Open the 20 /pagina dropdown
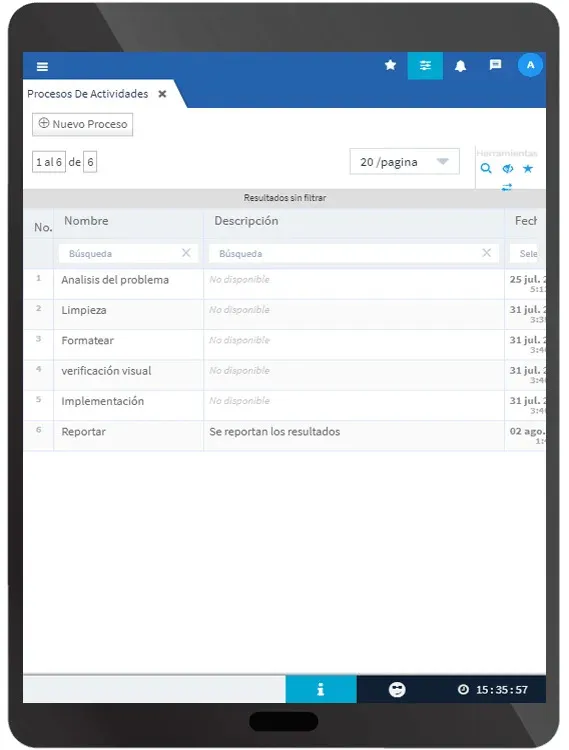569x750 pixels. 405,162
